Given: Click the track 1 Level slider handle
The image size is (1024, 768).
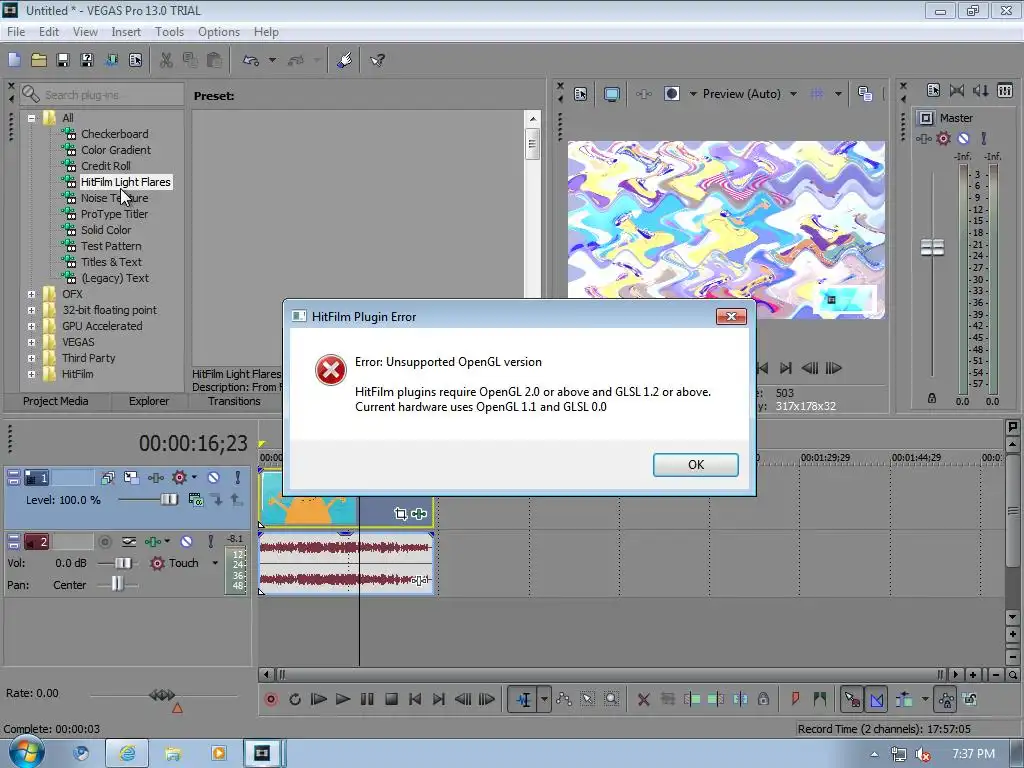Looking at the screenshot, I should tap(168, 500).
